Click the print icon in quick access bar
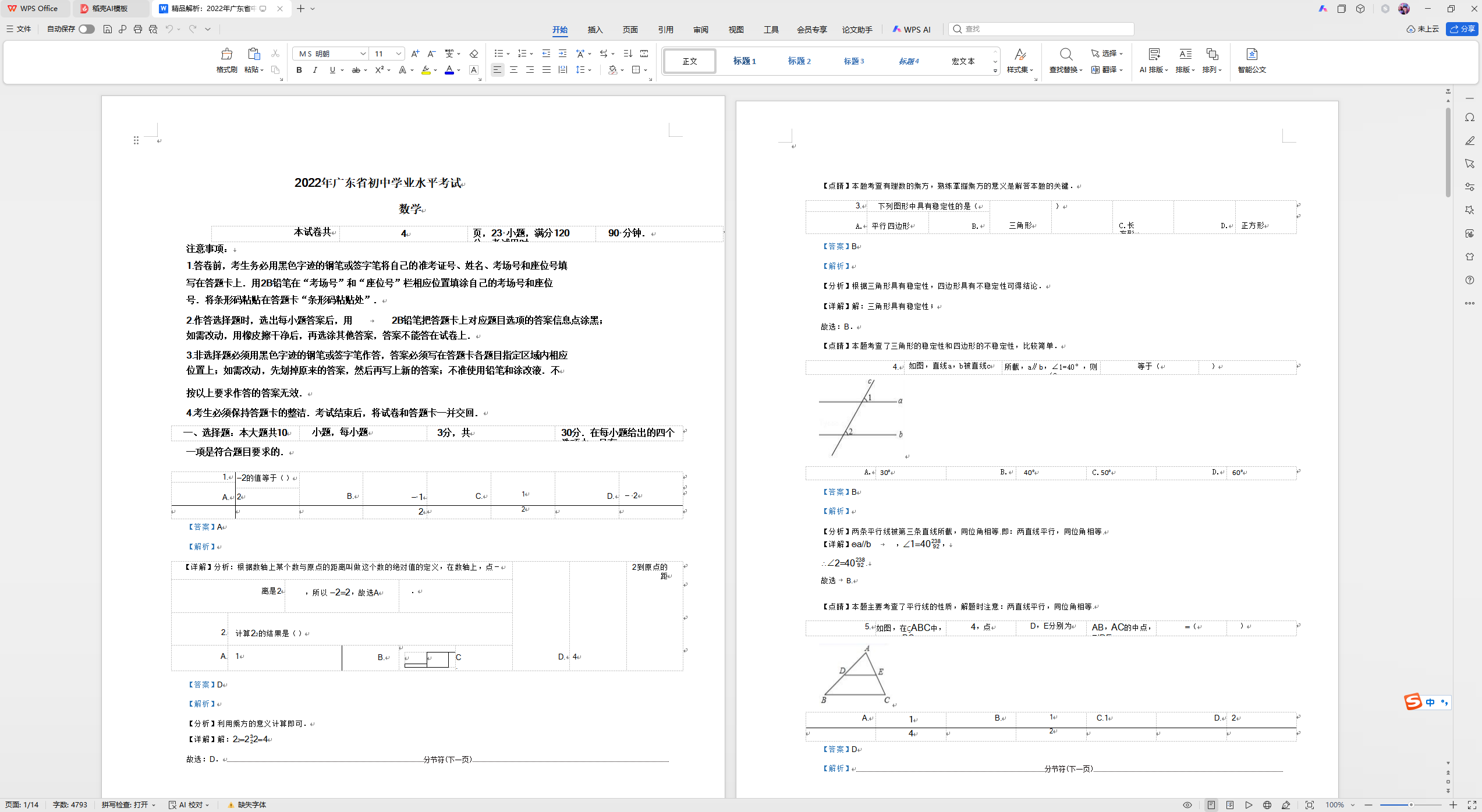This screenshot has height=812, width=1482. pyautogui.click(x=138, y=29)
